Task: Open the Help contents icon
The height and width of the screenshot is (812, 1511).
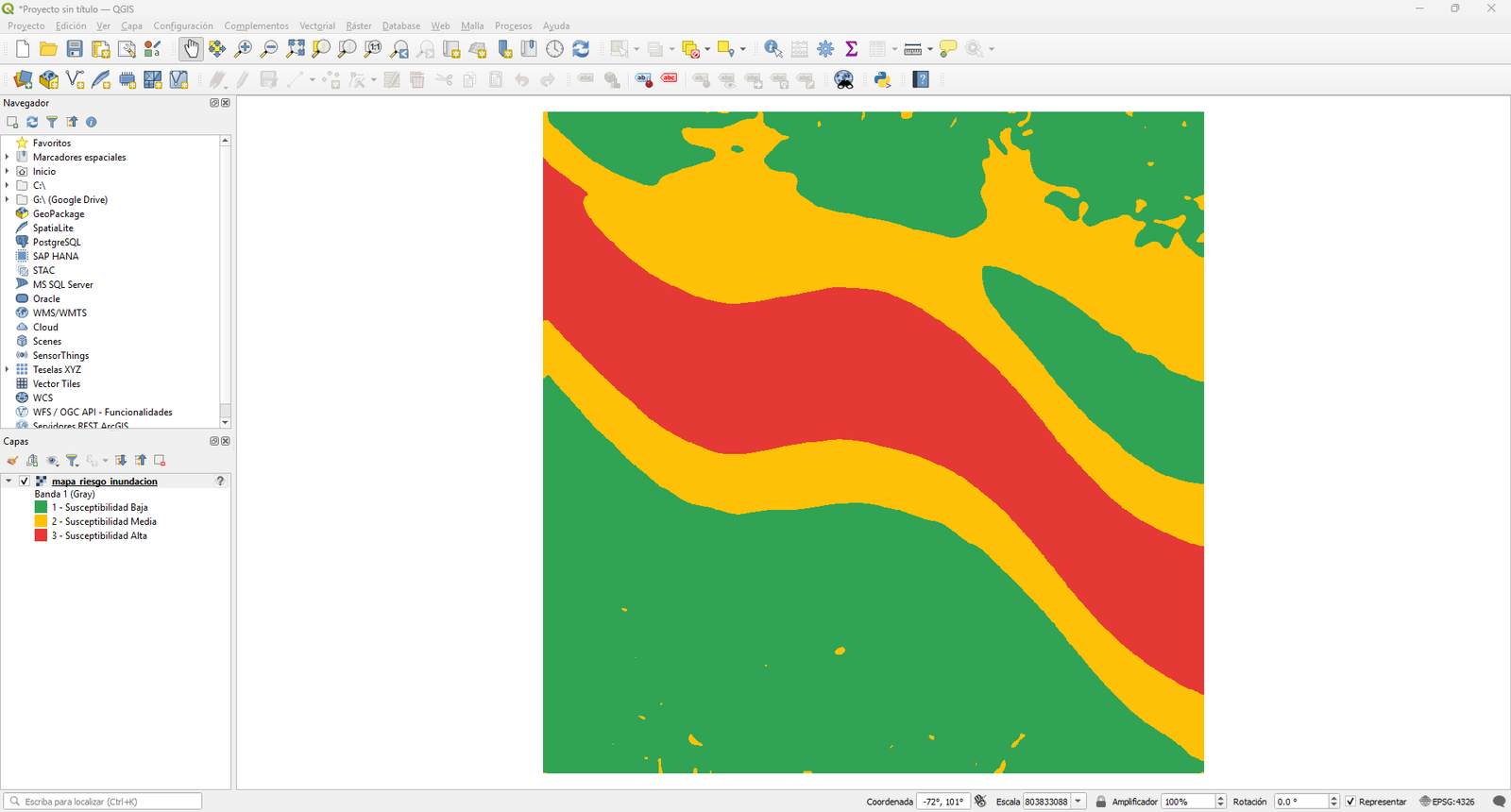Action: (921, 80)
